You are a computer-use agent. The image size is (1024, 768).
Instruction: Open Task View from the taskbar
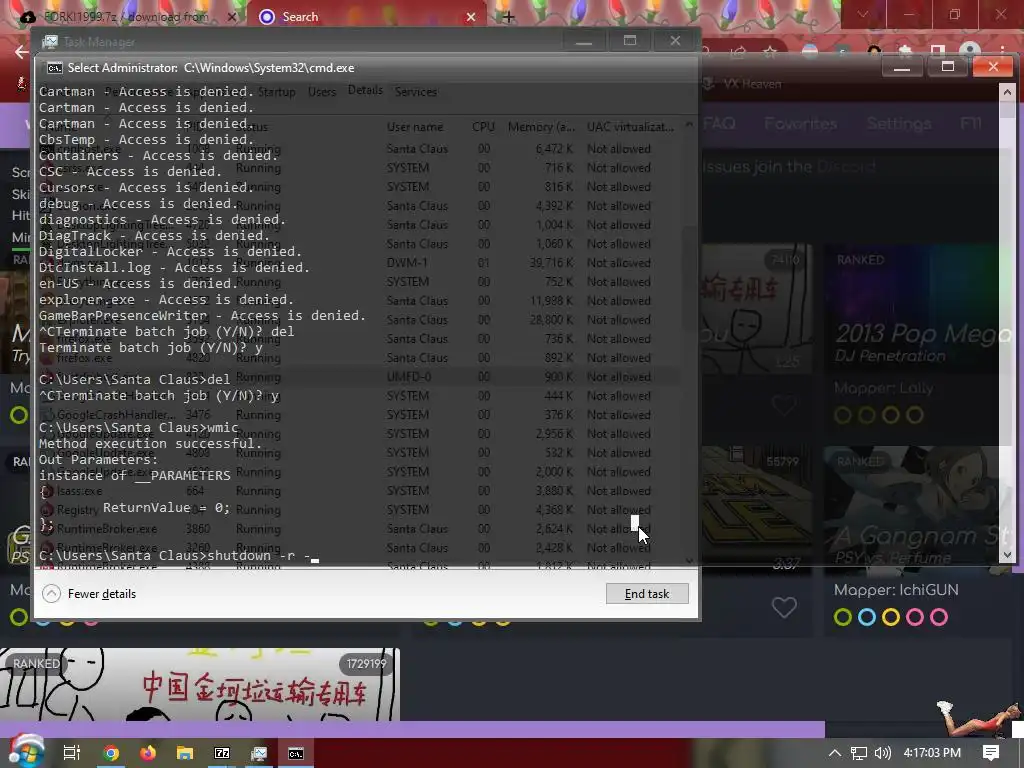click(x=72, y=753)
